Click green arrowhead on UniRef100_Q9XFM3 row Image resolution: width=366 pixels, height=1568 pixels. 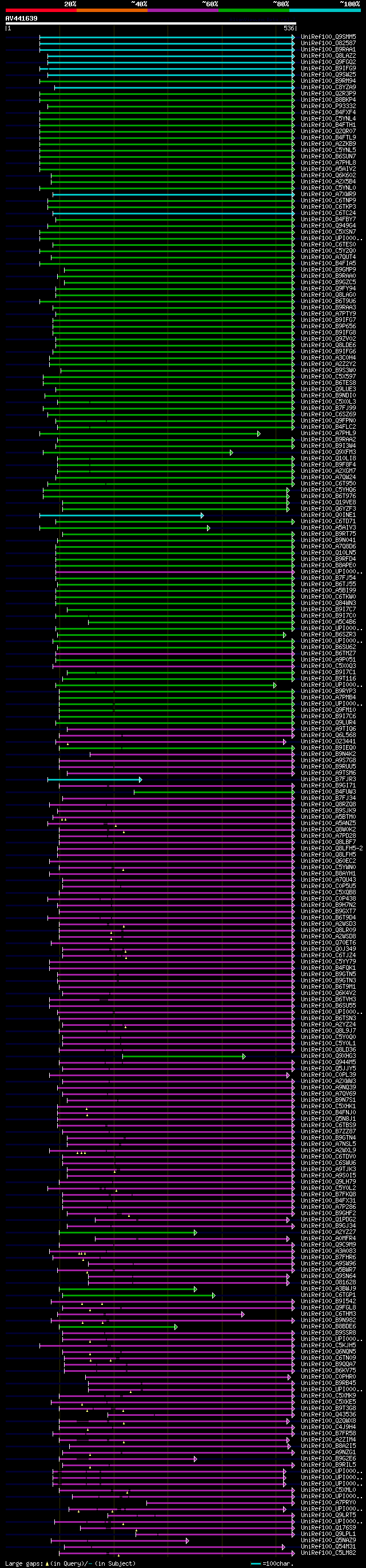232,452
